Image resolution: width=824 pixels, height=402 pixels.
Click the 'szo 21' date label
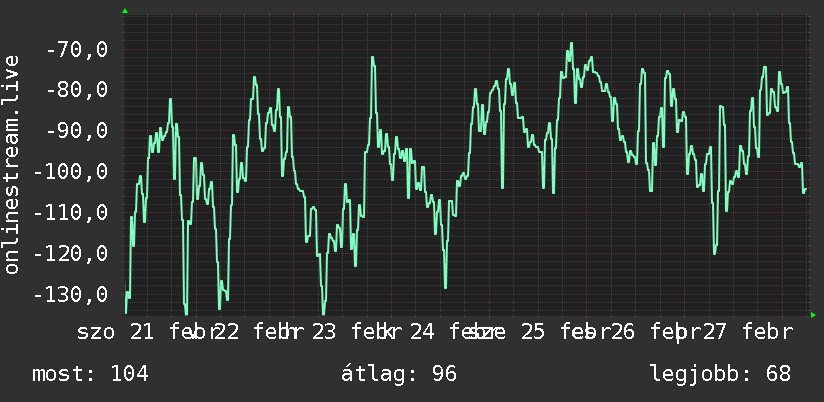[116, 332]
